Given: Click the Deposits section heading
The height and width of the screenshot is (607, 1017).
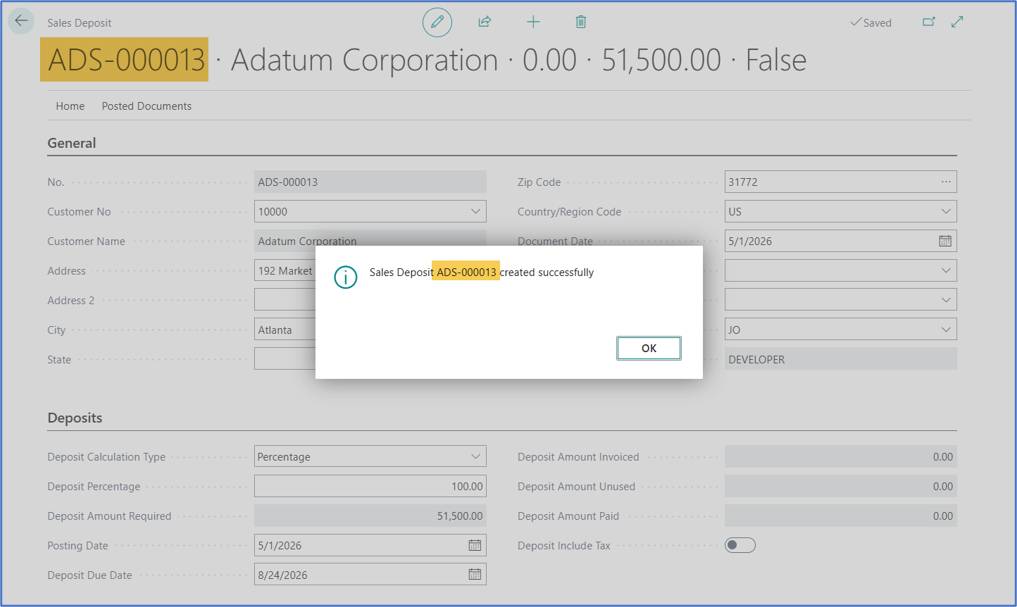Looking at the screenshot, I should pyautogui.click(x=75, y=418).
